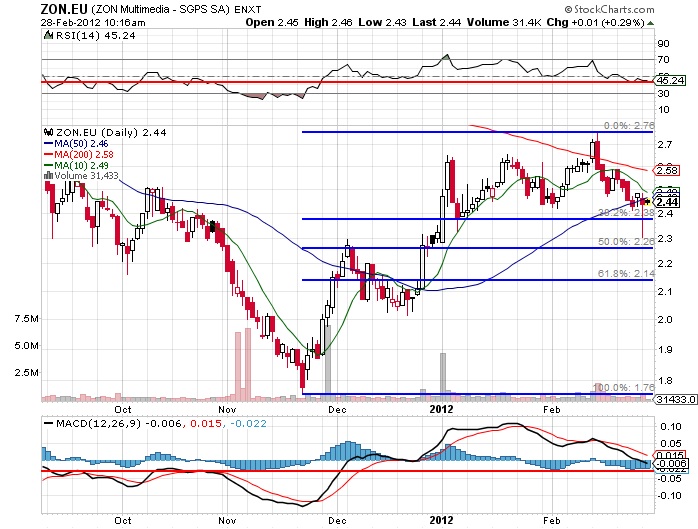
Task: Click the 31433.0 volume value tag
Action: pyautogui.click(x=676, y=399)
